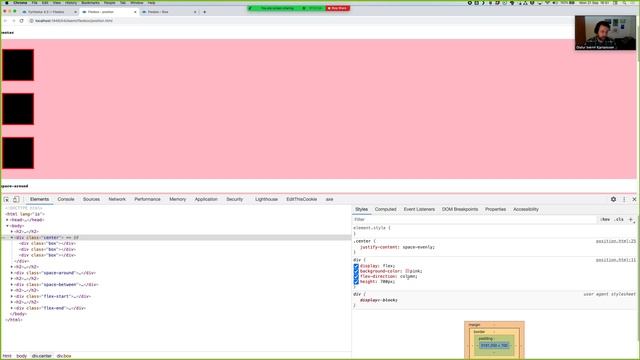Image resolution: width=640 pixels, height=360 pixels.
Task: Click the styles Filter input field
Action: [474, 220]
